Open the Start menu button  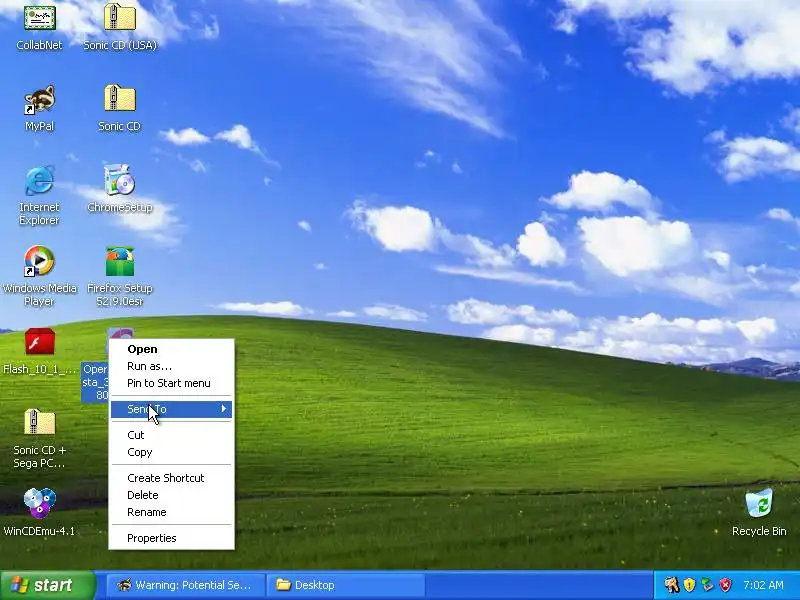click(48, 585)
